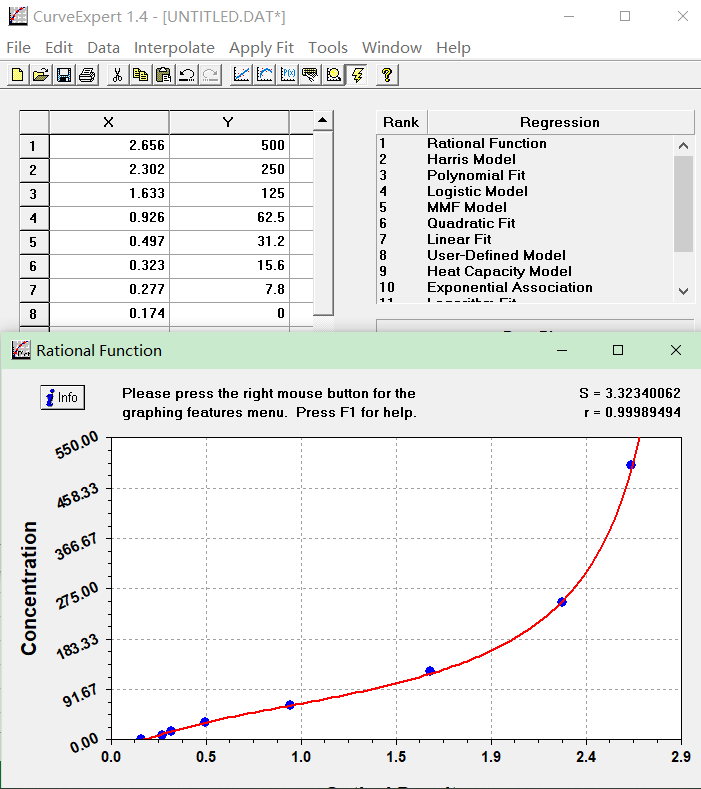This screenshot has height=789, width=701.
Task: Open help with the question mark icon
Action: [387, 75]
